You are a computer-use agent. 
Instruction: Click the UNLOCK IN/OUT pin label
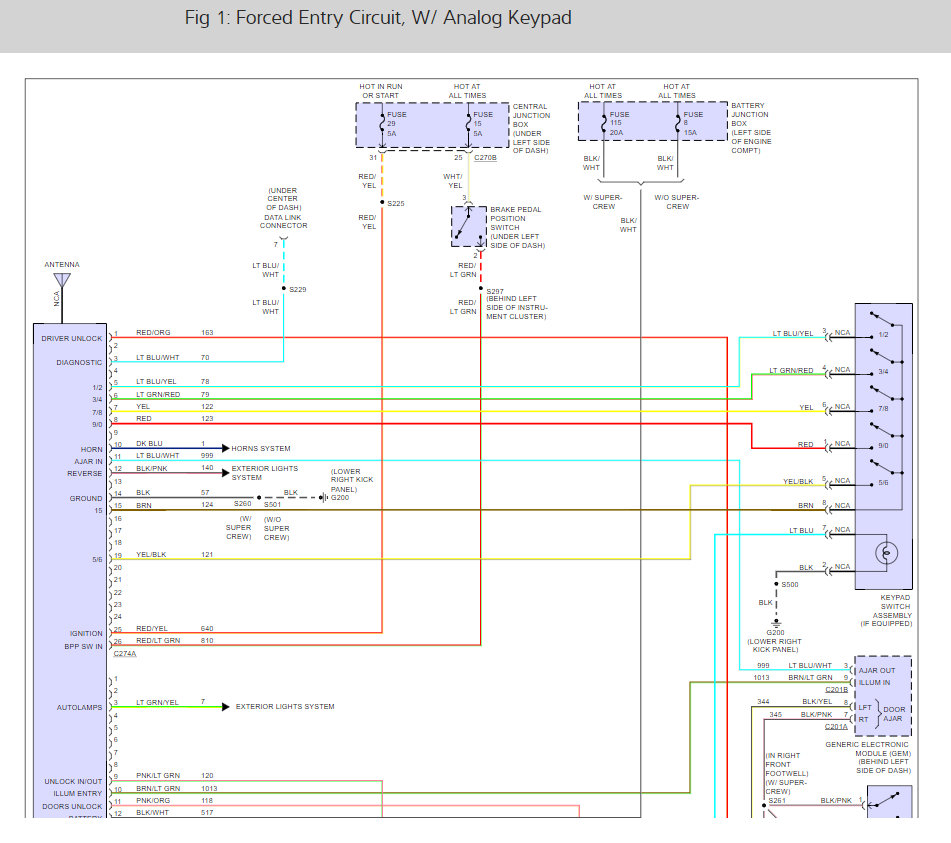73,781
